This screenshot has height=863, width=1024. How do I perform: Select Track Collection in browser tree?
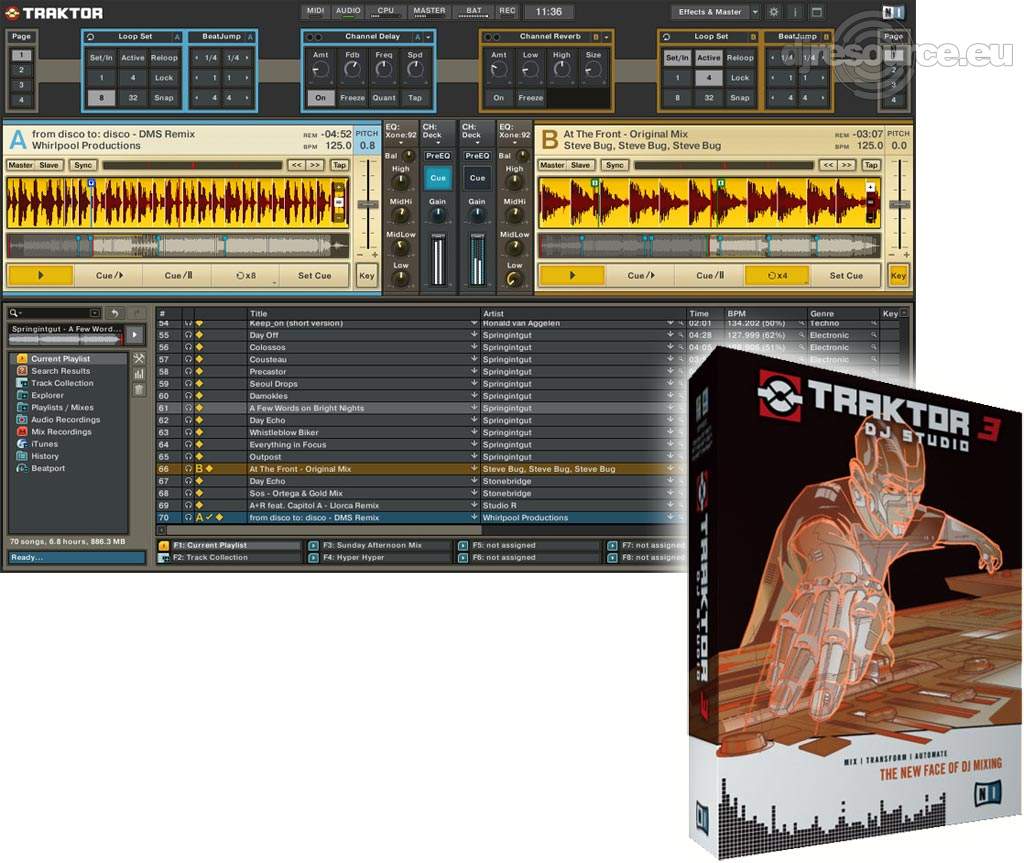pos(62,383)
